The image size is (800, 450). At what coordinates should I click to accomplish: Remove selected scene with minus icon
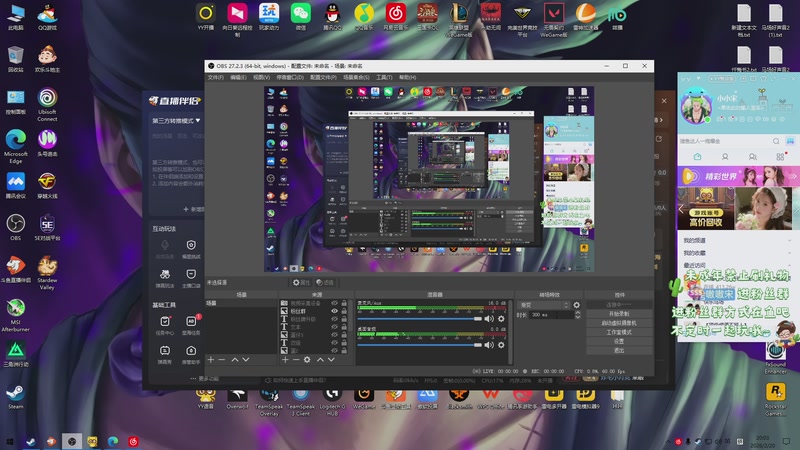tap(221, 360)
